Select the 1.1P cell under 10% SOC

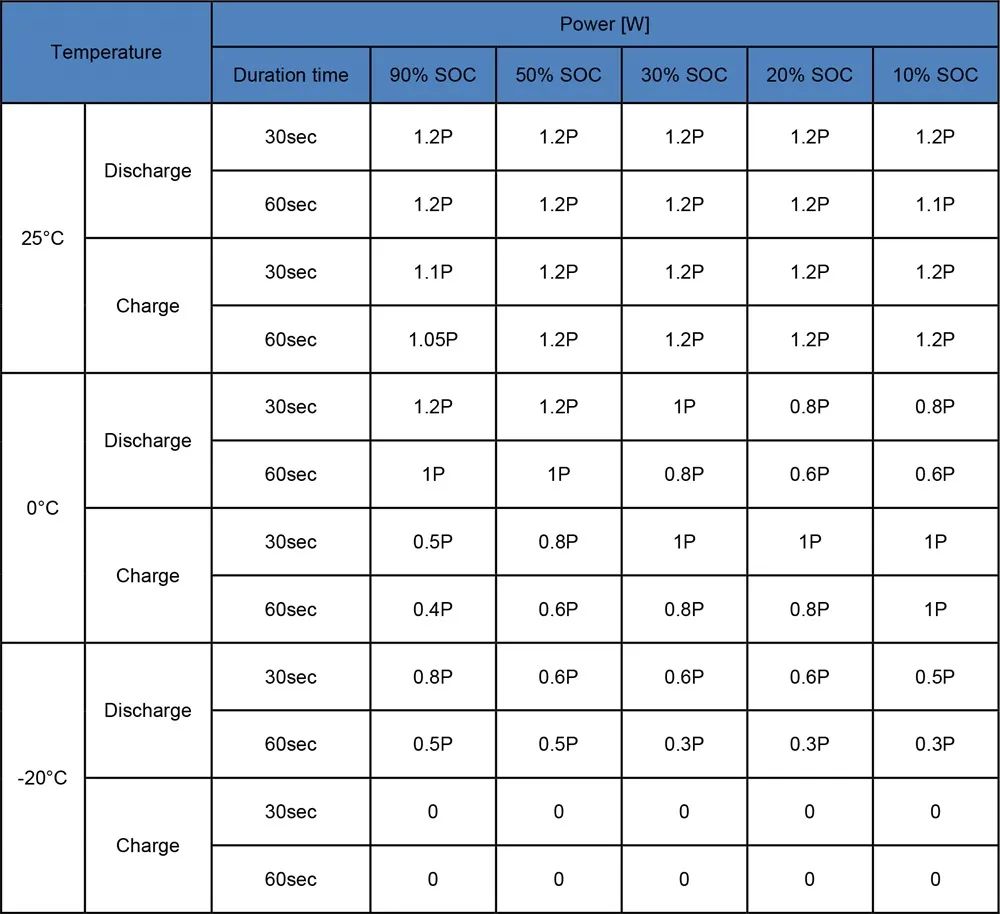pos(935,205)
